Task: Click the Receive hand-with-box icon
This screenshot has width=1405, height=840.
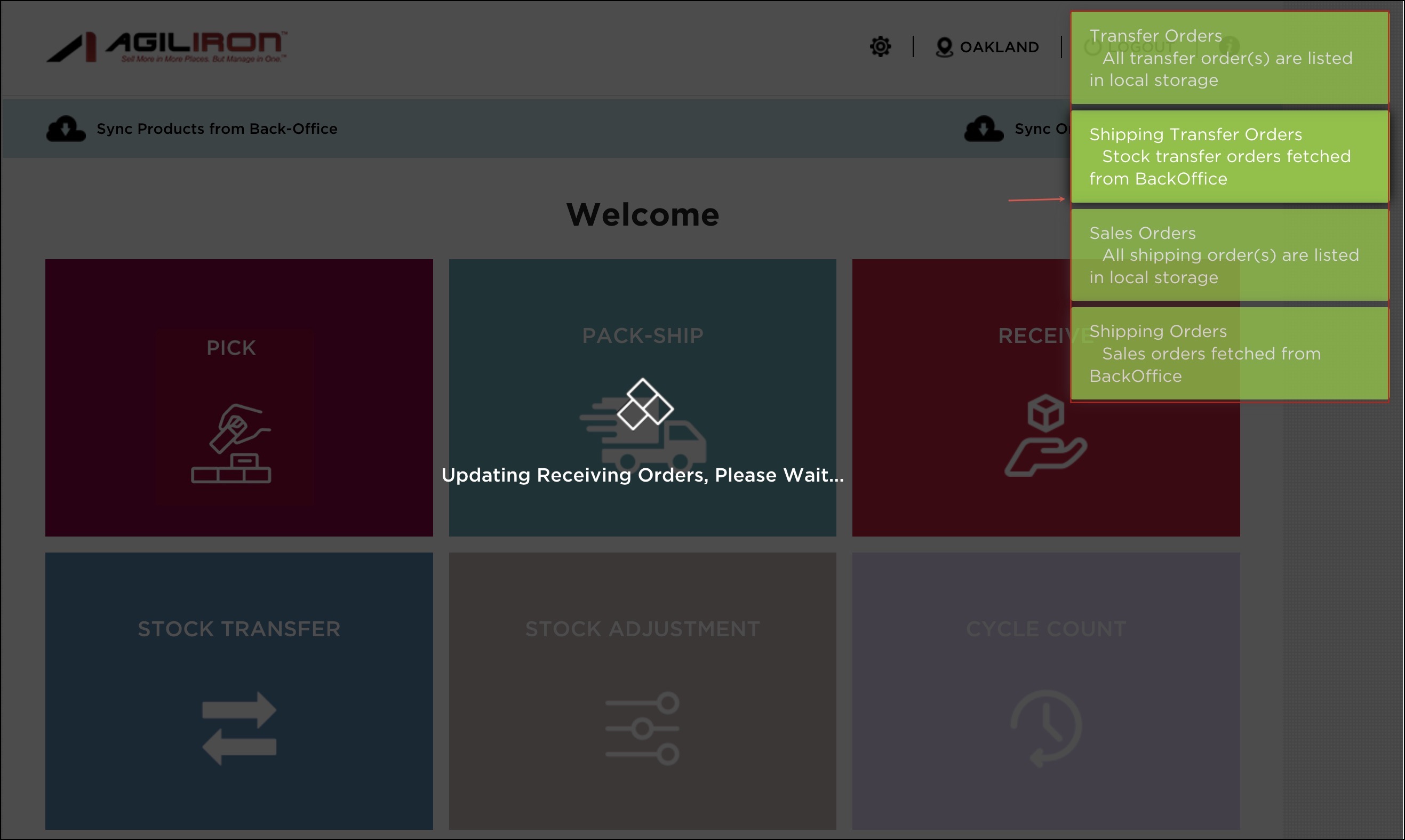Action: pos(1045,435)
